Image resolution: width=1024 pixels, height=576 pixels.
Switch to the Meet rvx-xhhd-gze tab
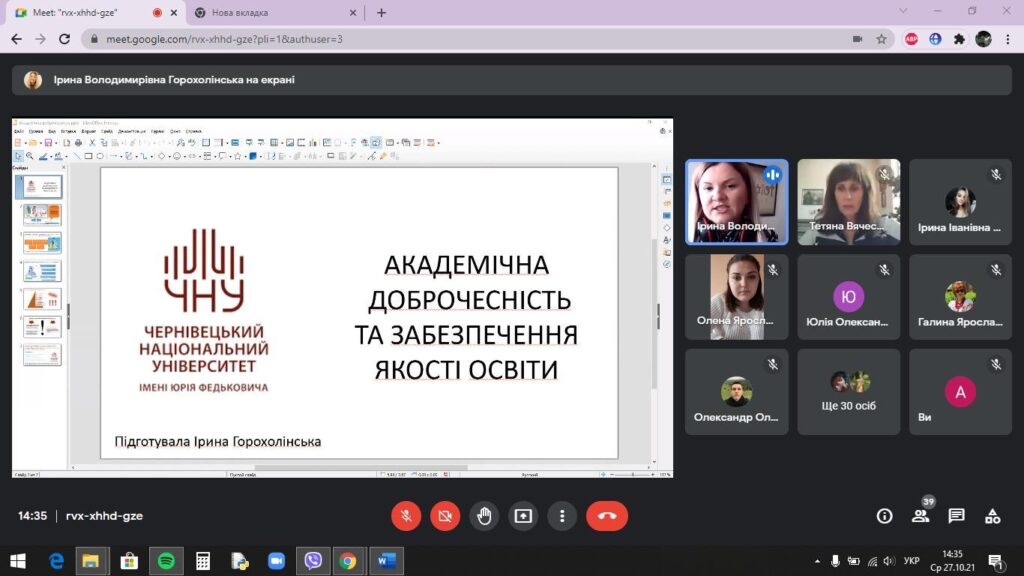pyautogui.click(x=97, y=12)
